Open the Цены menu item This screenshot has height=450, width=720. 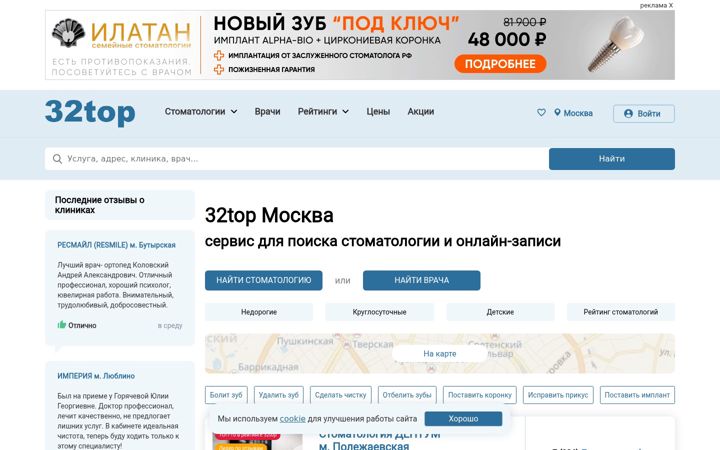(x=378, y=112)
